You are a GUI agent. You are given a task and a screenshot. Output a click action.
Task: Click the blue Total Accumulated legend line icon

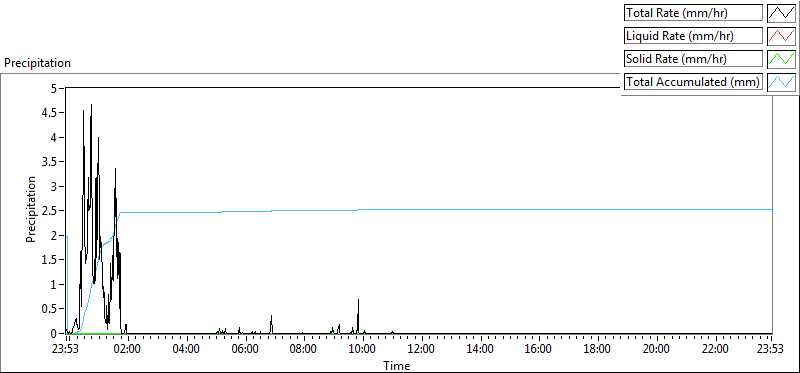point(782,82)
